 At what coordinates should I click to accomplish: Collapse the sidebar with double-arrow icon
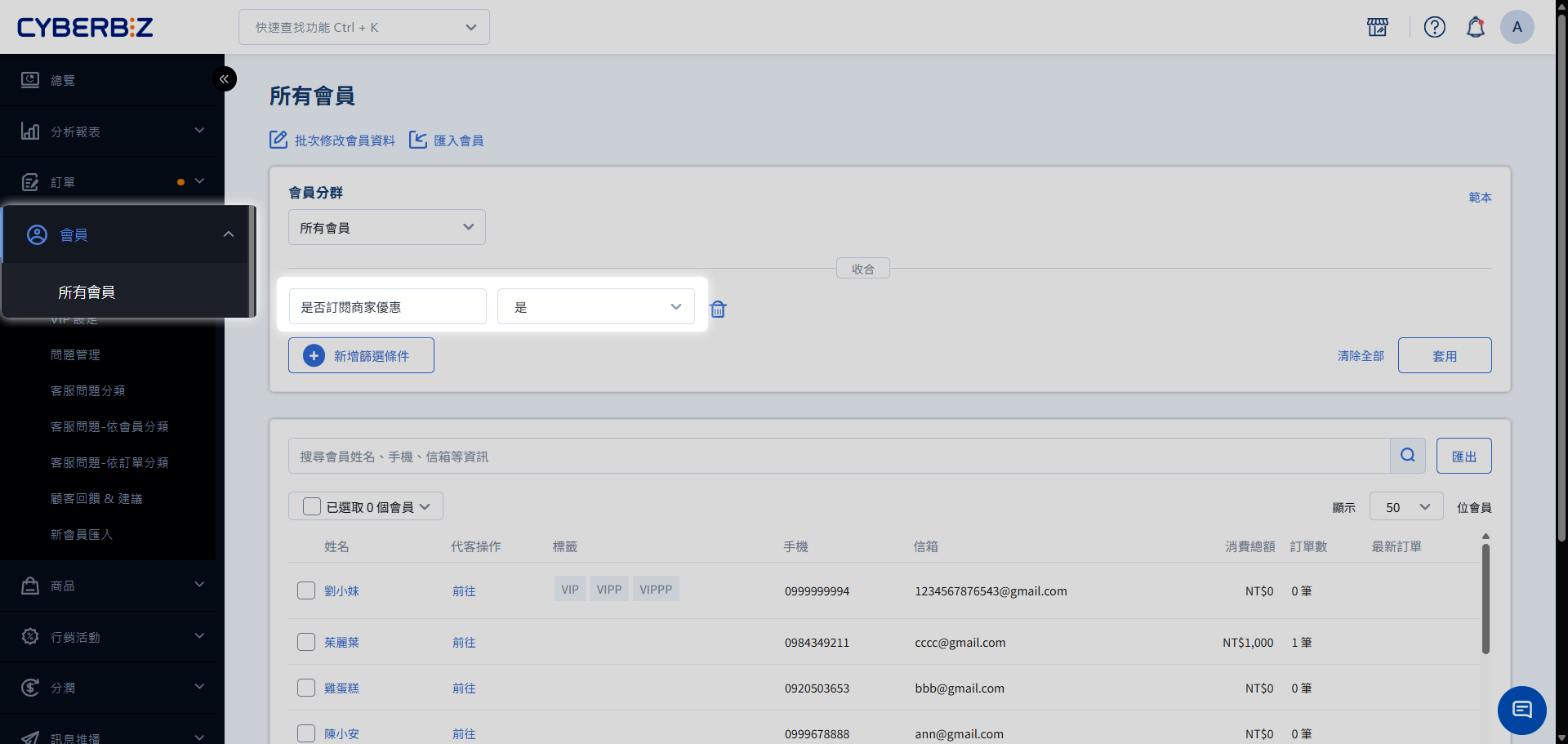point(225,79)
